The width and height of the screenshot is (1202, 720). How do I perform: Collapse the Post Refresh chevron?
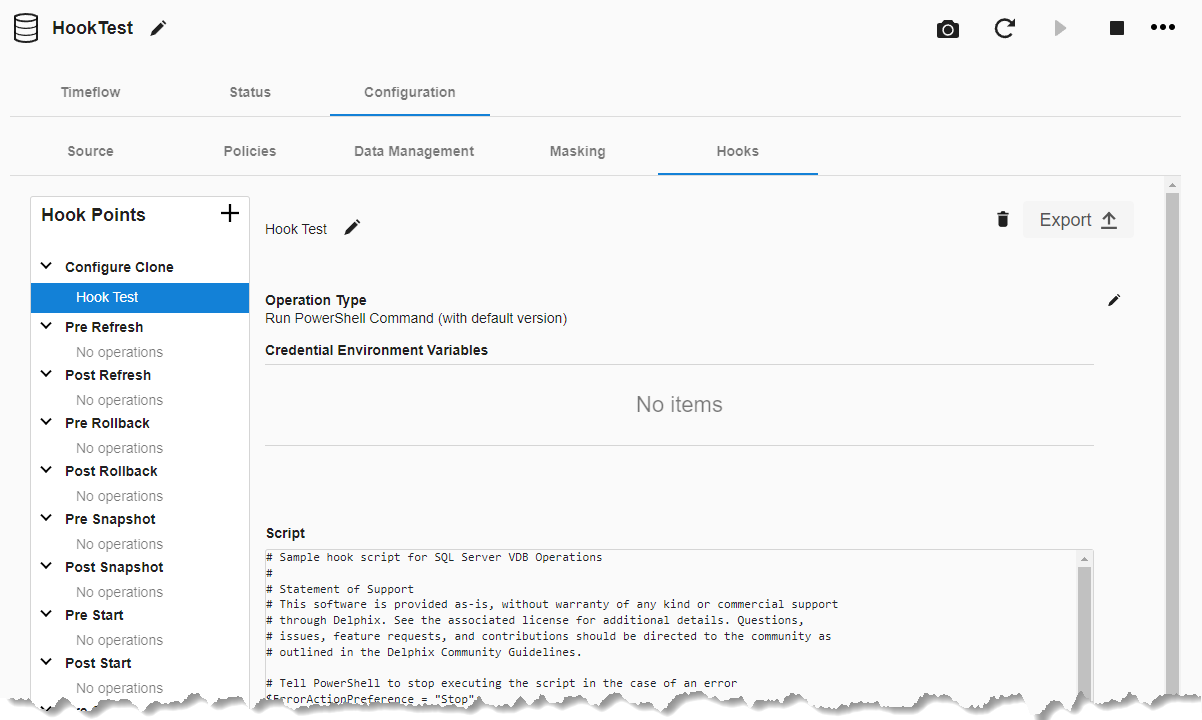pos(46,374)
